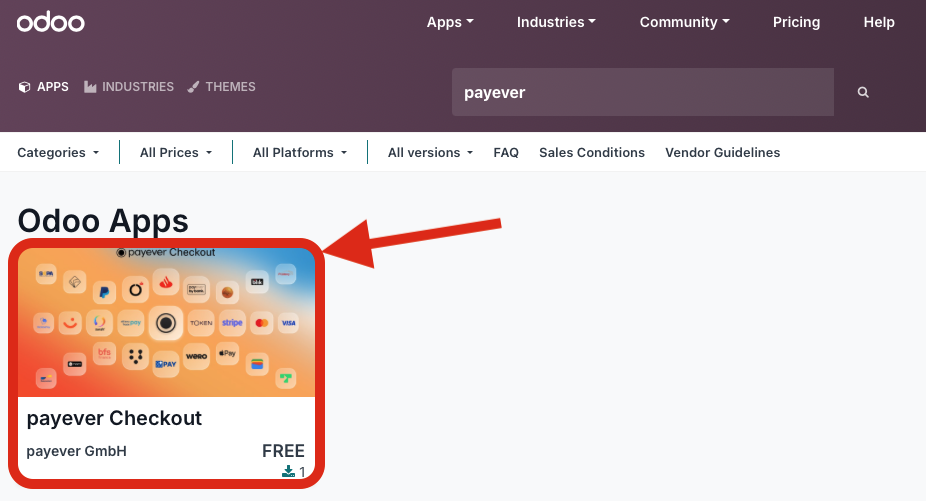Click the FREE price label
926x501 pixels.
click(283, 451)
